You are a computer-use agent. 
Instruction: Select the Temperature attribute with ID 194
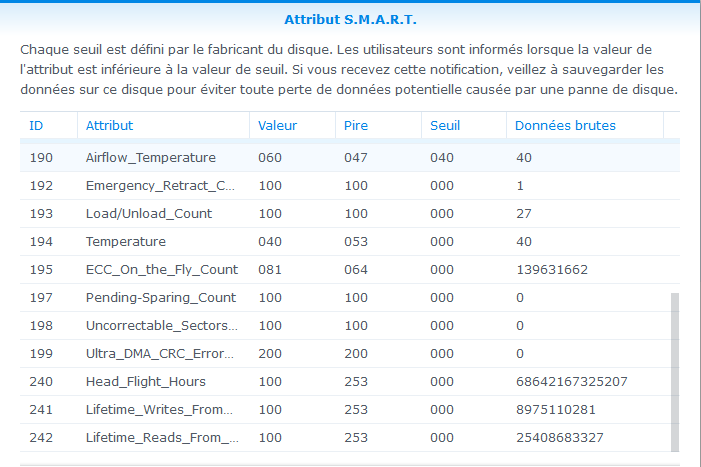point(350,242)
